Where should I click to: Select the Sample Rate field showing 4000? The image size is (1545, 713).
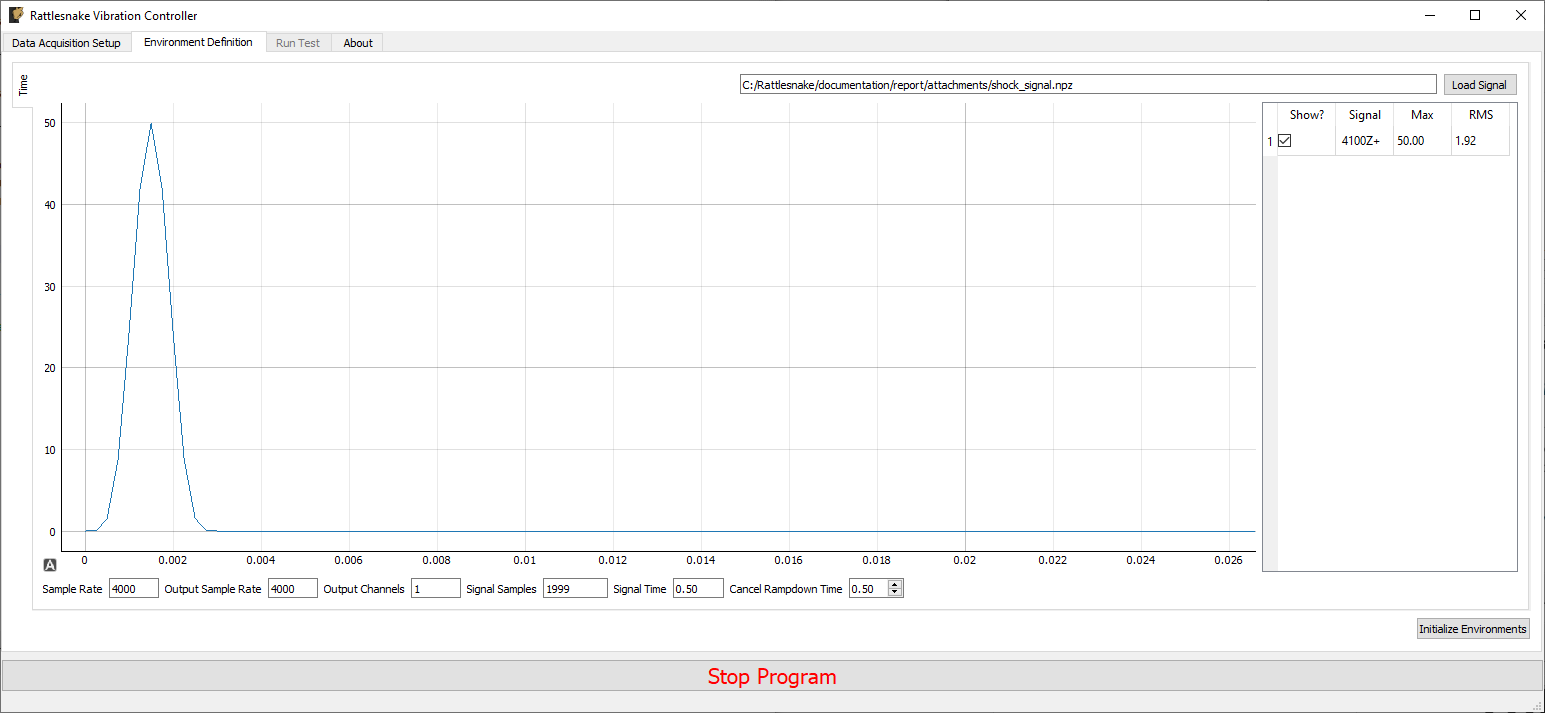tap(133, 588)
